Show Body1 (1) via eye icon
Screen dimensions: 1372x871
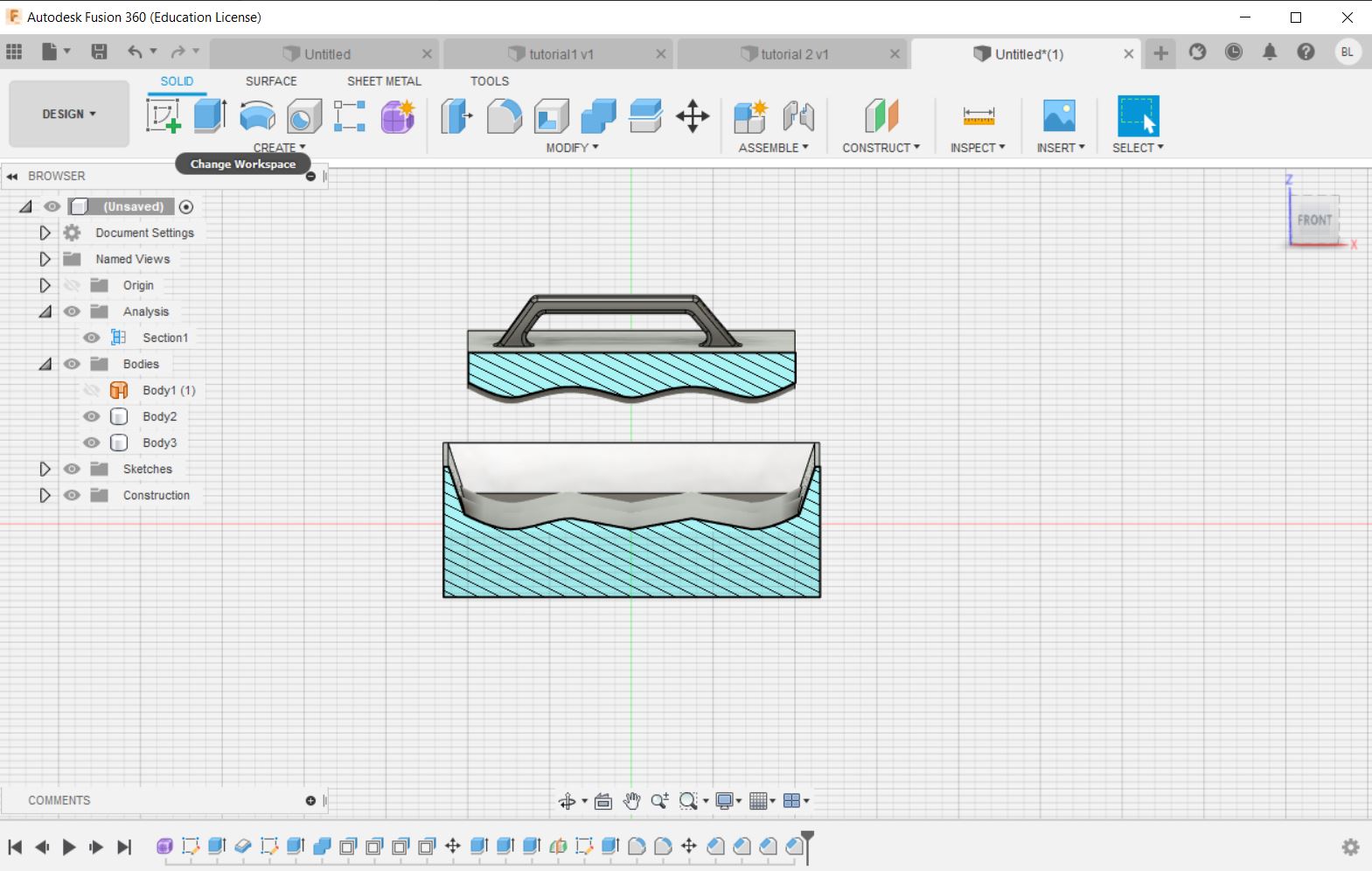tap(92, 390)
